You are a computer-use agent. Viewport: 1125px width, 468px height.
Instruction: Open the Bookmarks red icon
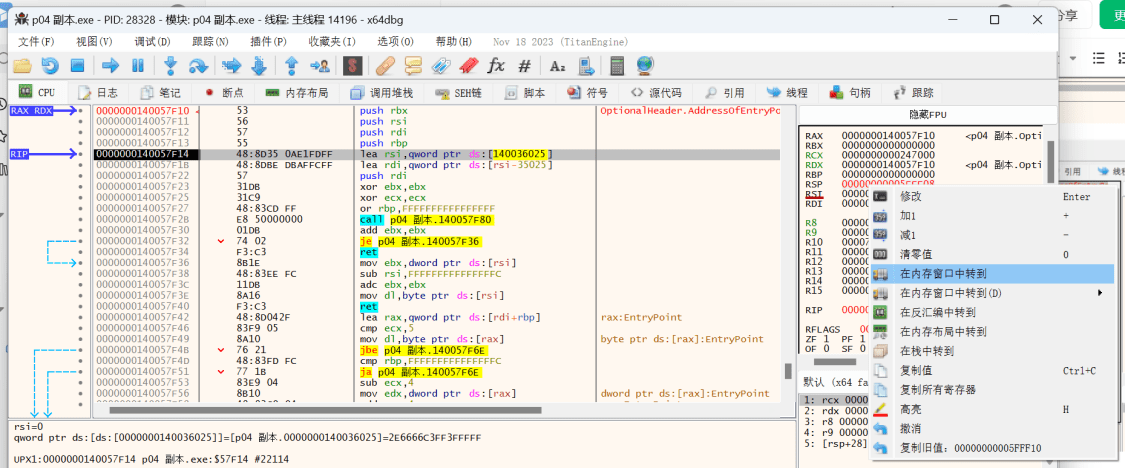click(468, 66)
